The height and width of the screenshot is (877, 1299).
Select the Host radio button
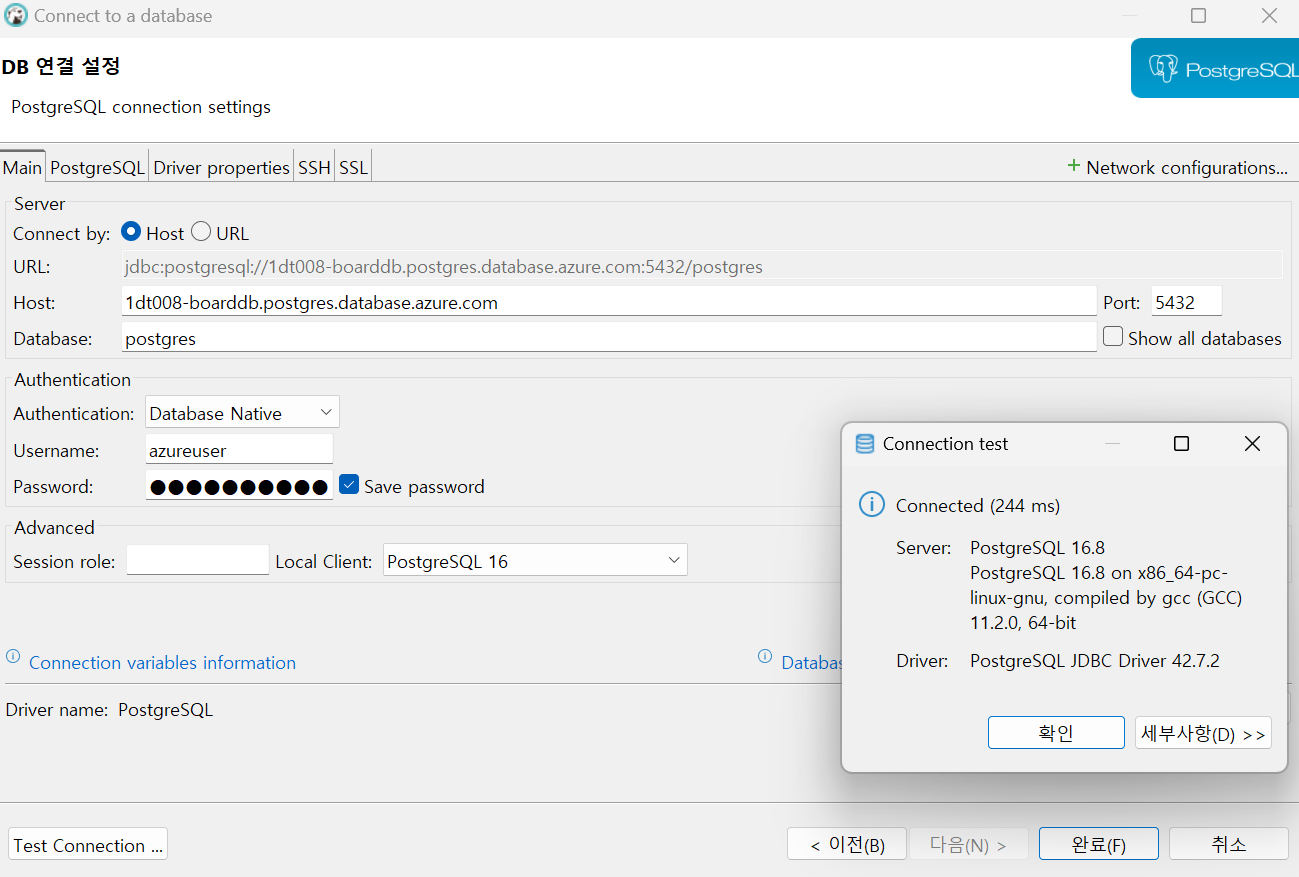point(131,232)
